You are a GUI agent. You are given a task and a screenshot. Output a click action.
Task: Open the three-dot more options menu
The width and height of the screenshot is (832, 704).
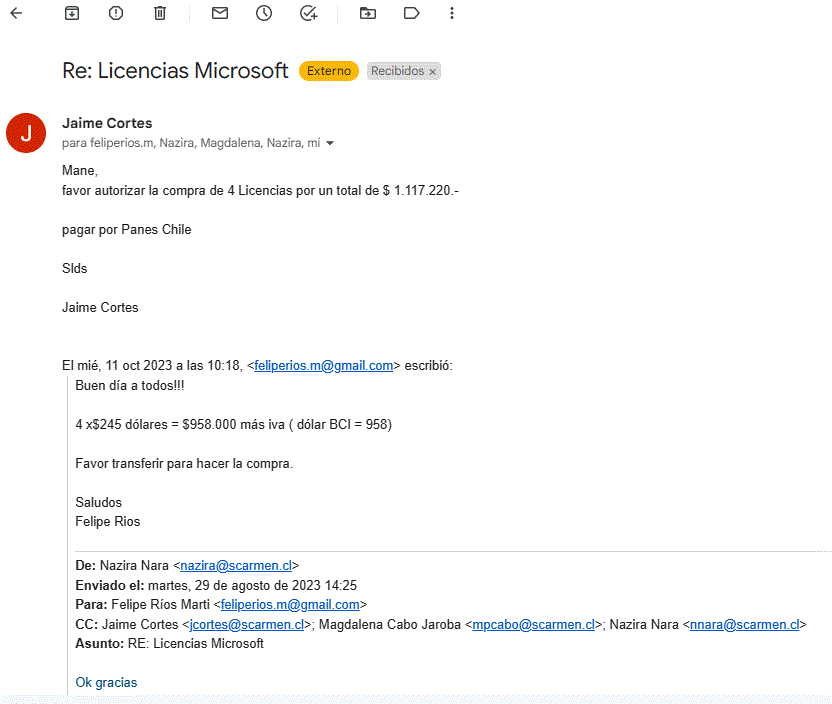pyautogui.click(x=452, y=13)
